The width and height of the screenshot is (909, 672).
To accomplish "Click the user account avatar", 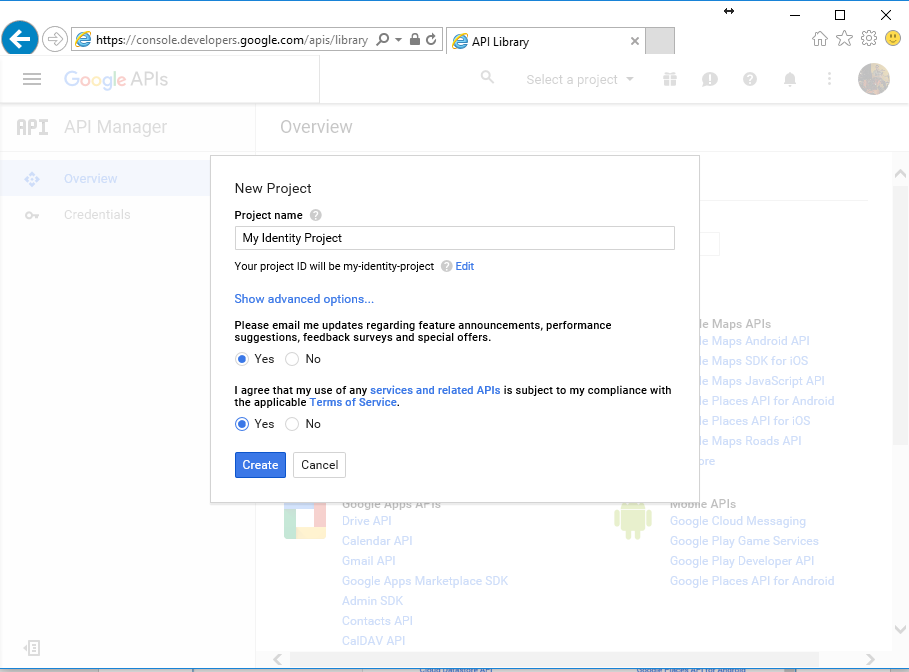I will click(x=874, y=79).
